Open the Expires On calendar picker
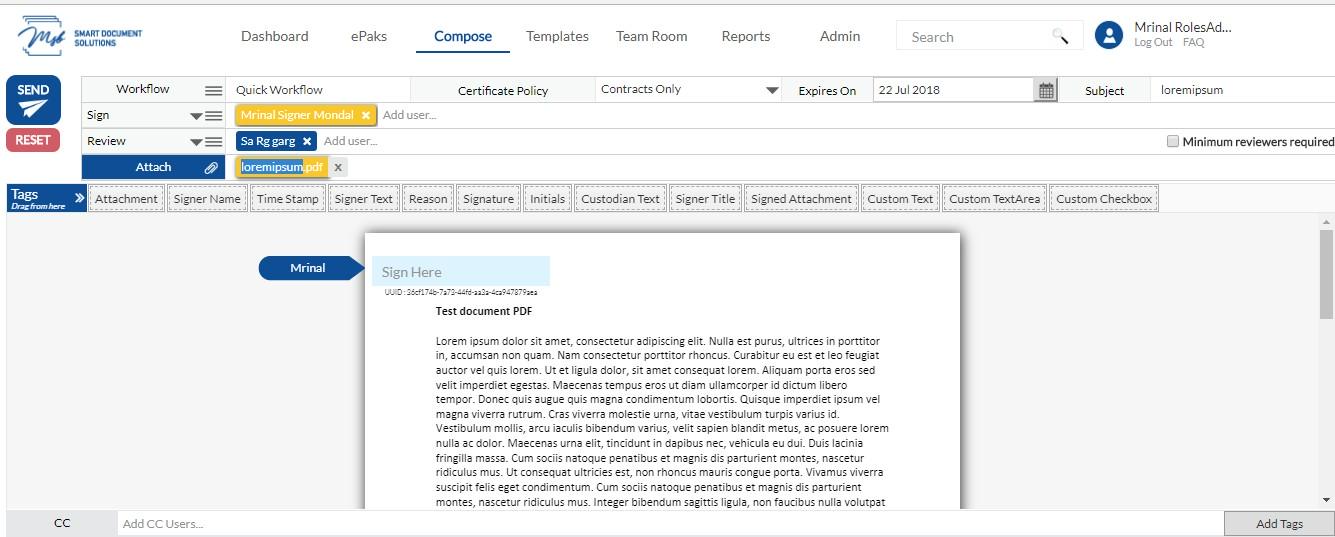The width and height of the screenshot is (1335, 537). pos(1046,90)
